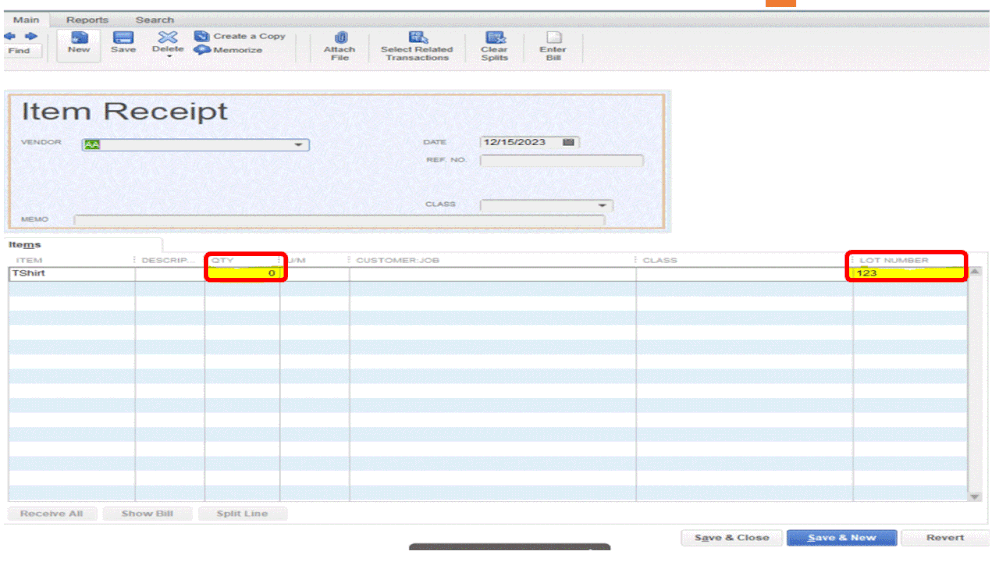Switch to the Reports tab
Viewport: 999px width, 562px height.
coord(87,20)
